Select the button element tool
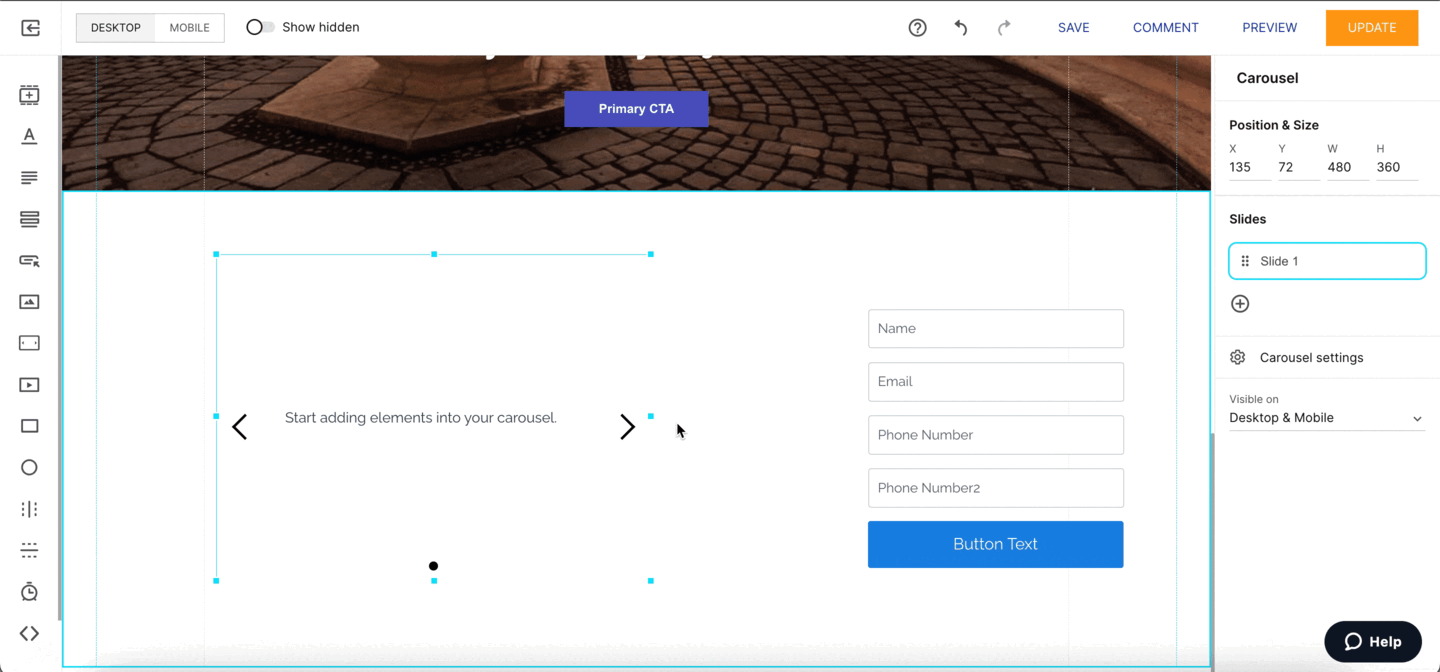Image resolution: width=1440 pixels, height=672 pixels. (x=29, y=261)
